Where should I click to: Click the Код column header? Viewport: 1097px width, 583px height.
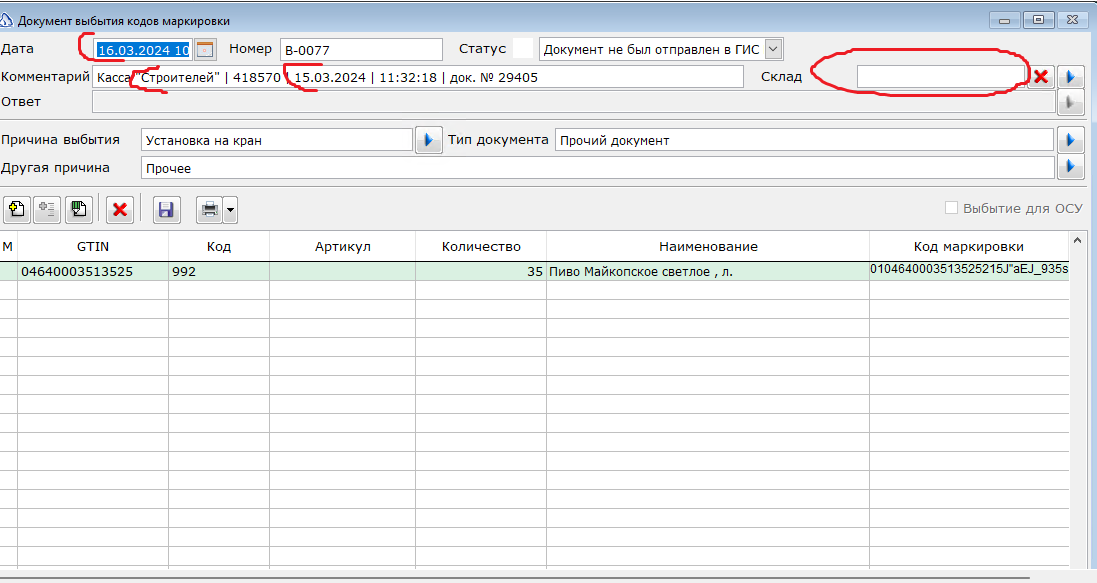pos(219,246)
